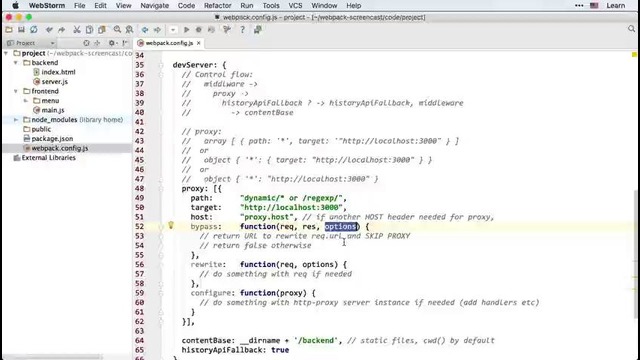Expand the node_modules folder
Screen dimensions: 640x360
(16, 120)
